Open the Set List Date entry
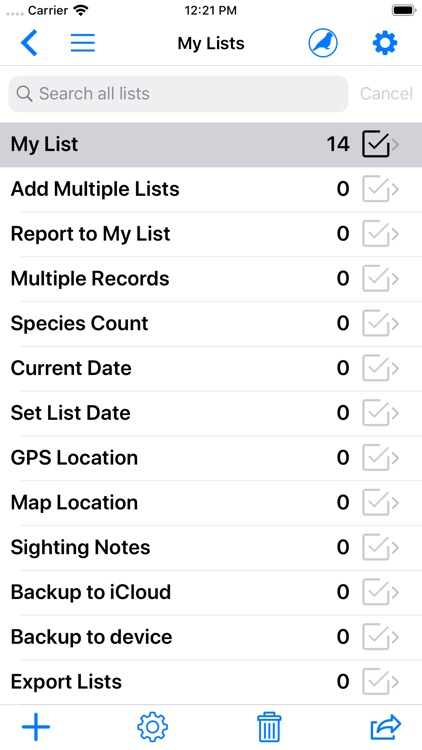Image resolution: width=422 pixels, height=750 pixels. click(211, 413)
